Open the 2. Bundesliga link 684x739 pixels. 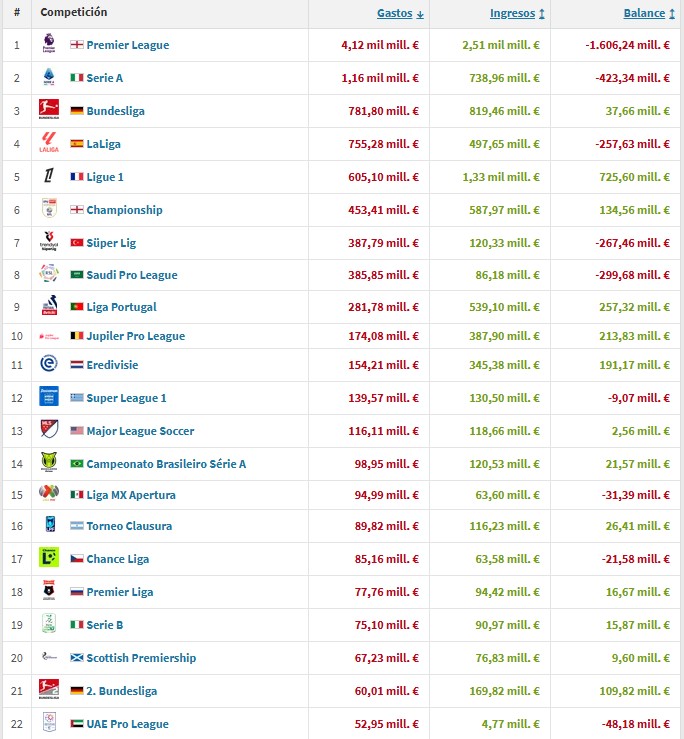point(122,691)
